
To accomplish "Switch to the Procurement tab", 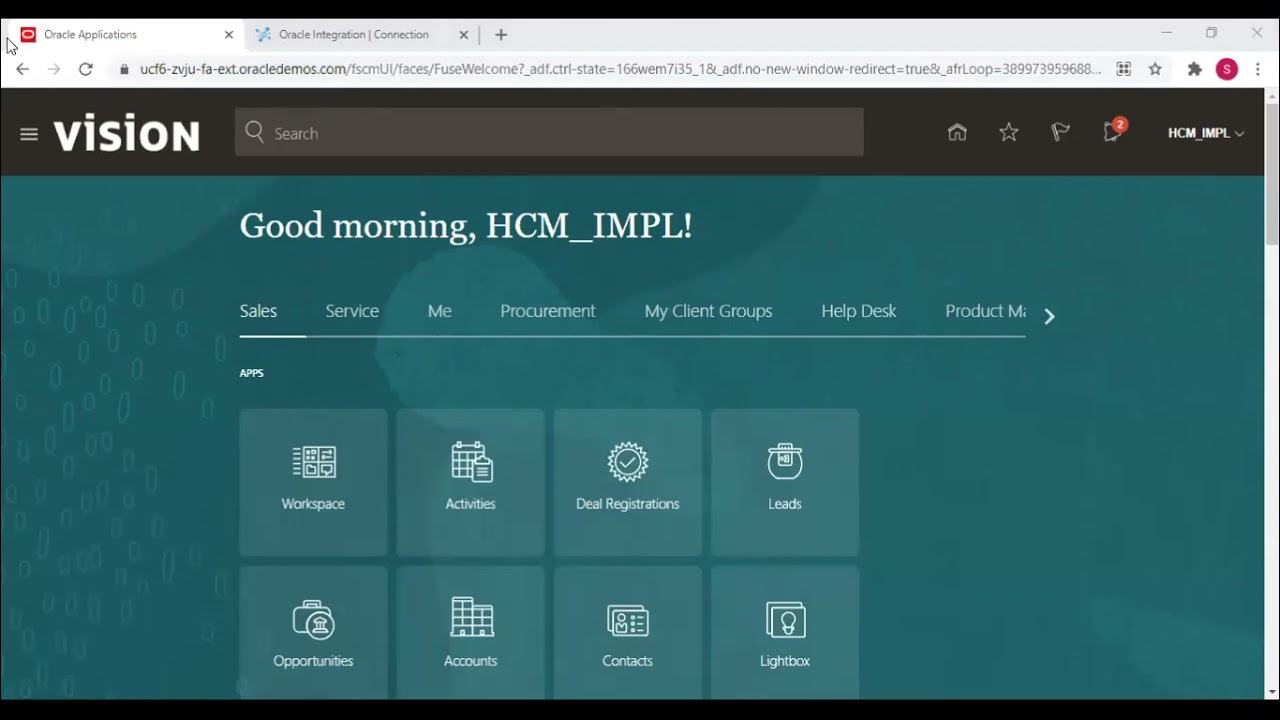I will click(548, 311).
